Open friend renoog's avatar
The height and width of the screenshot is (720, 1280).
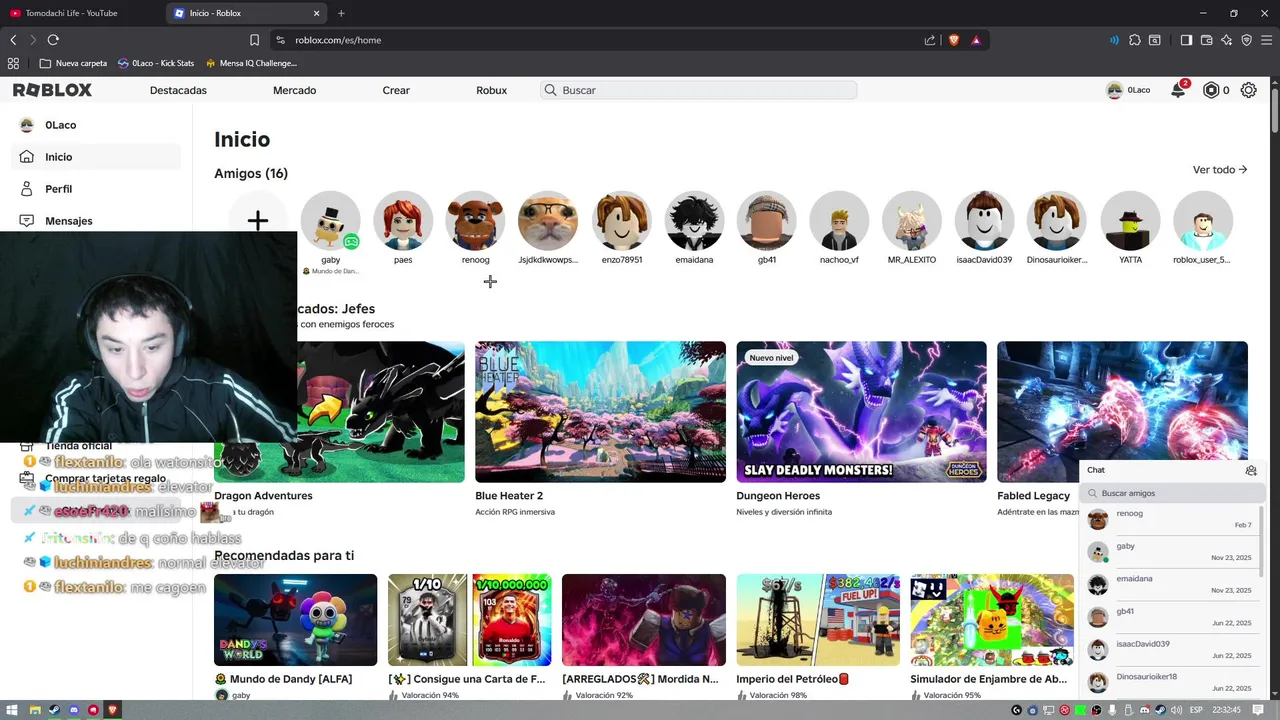(x=476, y=221)
